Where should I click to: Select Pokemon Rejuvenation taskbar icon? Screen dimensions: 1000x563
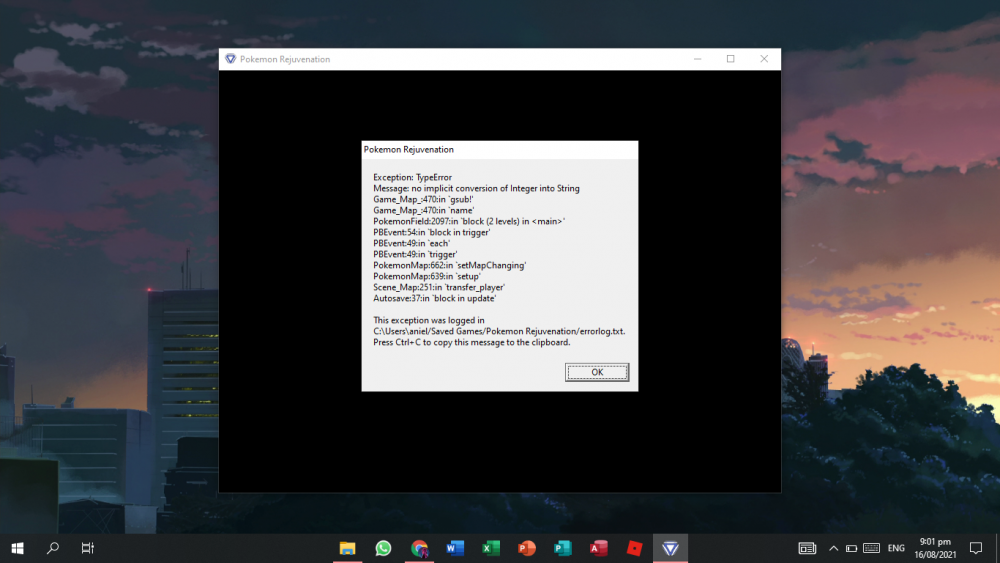pos(670,548)
